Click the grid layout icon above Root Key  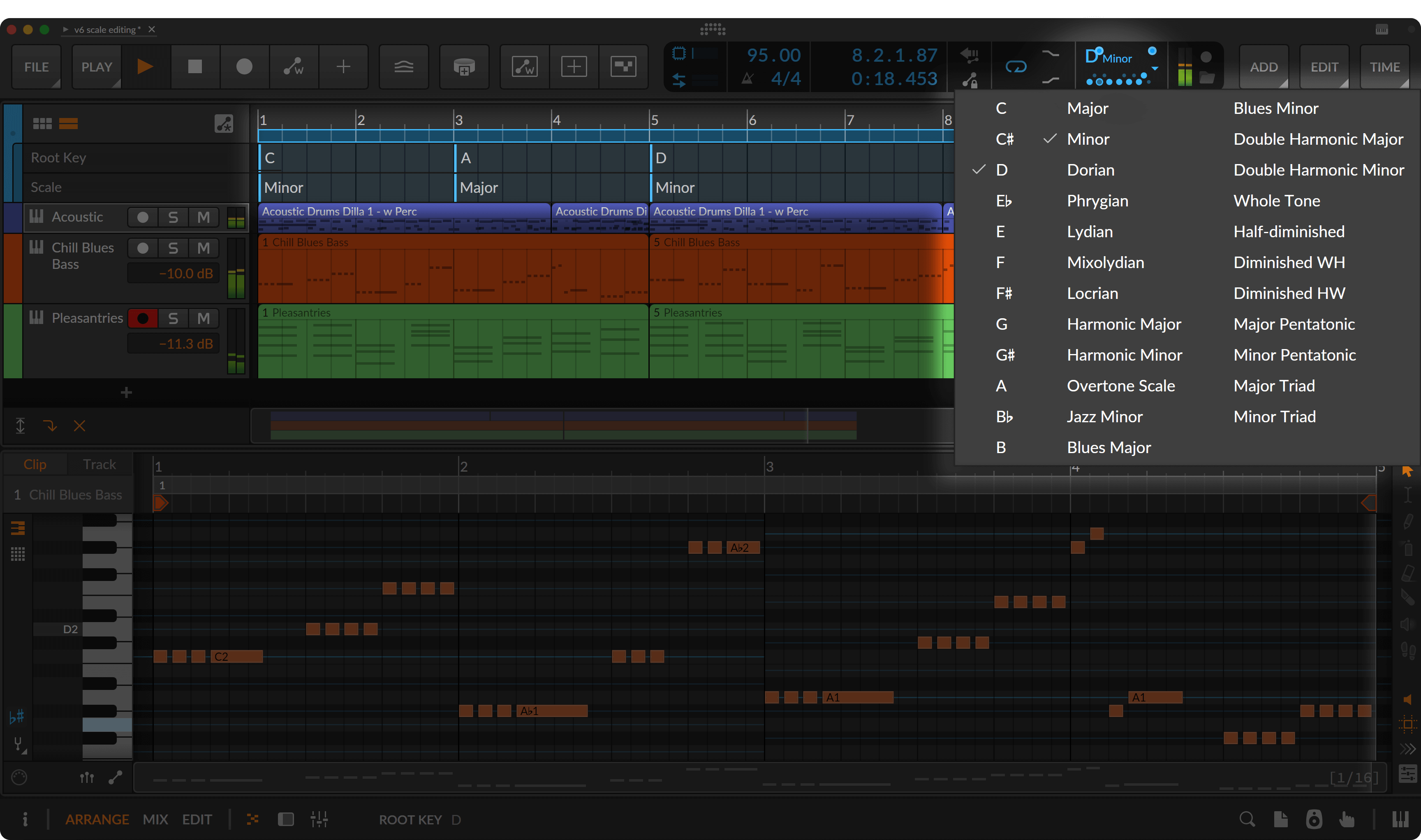[x=42, y=123]
